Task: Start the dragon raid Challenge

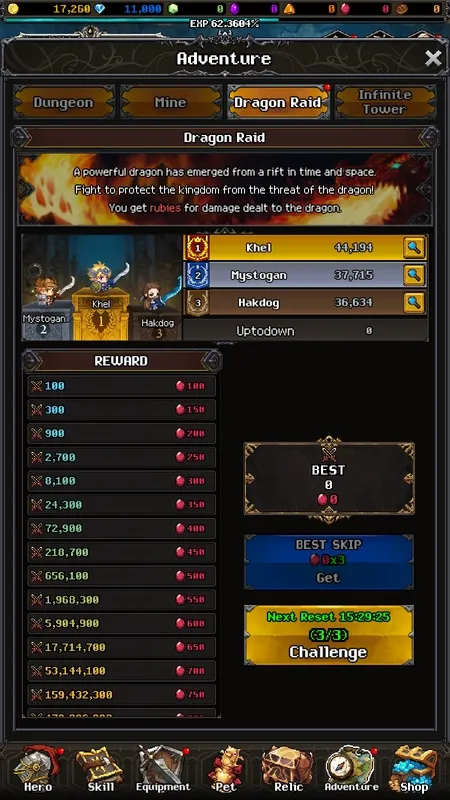Action: 329,635
